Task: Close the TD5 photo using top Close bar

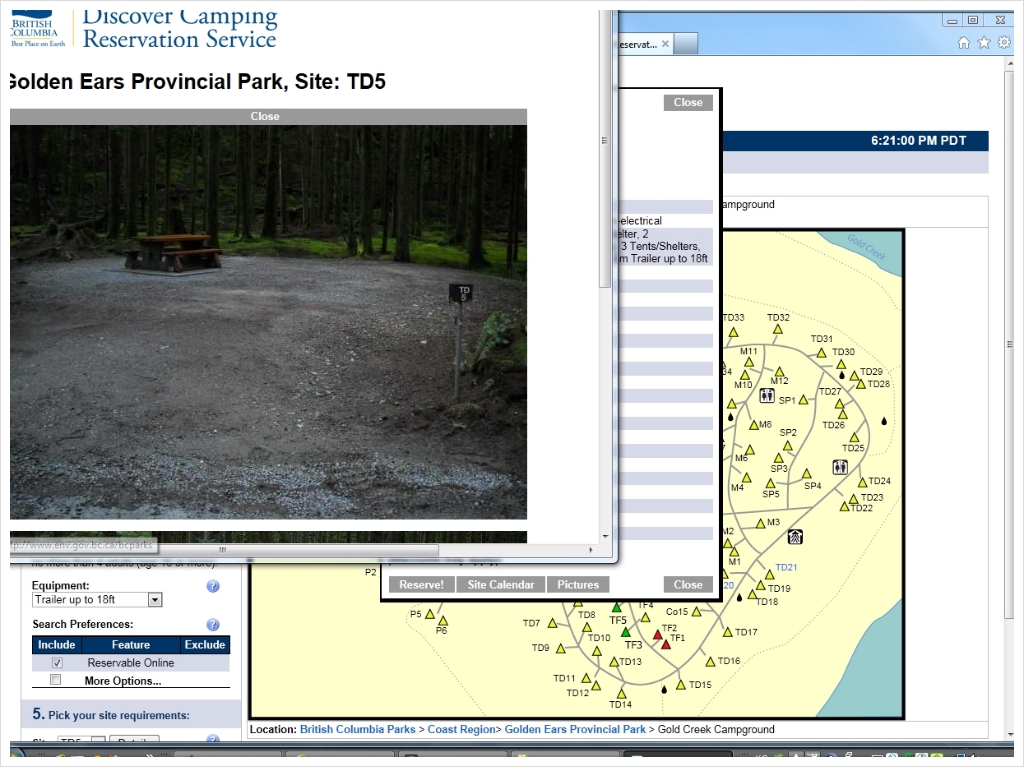Action: [265, 116]
